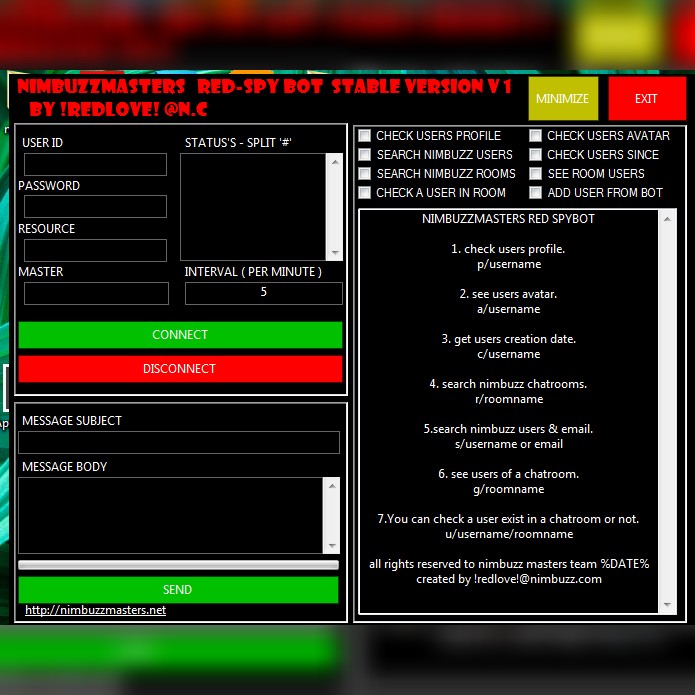The image size is (695, 695).
Task: Focus the USER ID input field
Action: (95, 164)
